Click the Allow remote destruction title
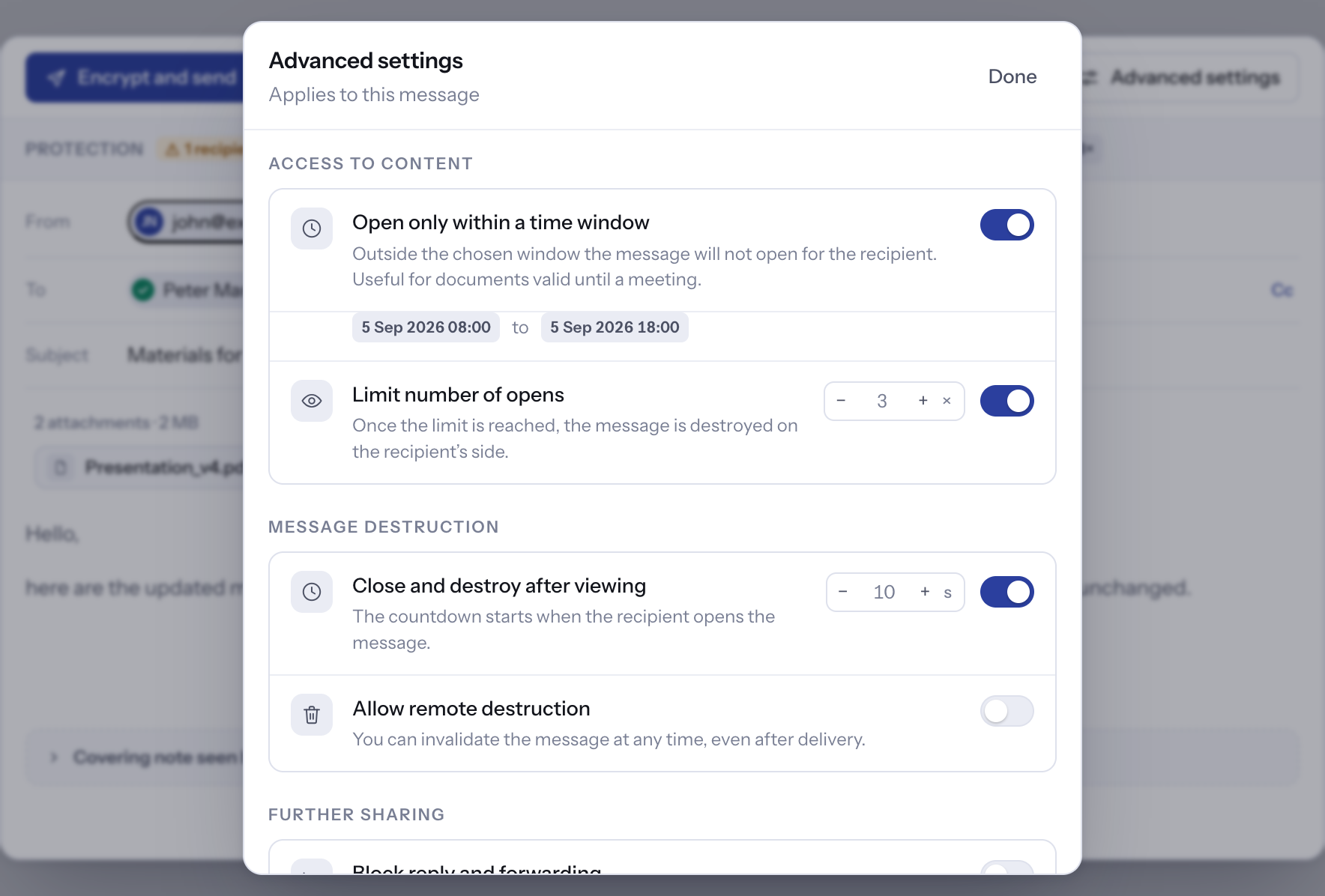Screen dimensions: 1325x896 click(x=471, y=709)
